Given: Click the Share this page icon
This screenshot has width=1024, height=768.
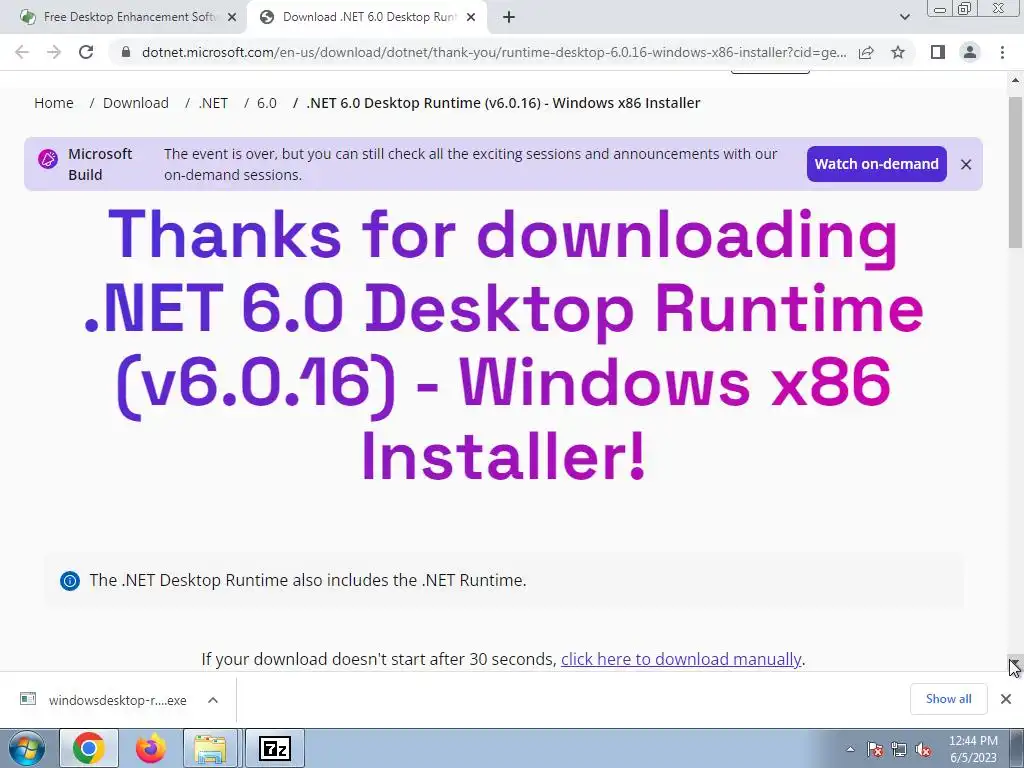Looking at the screenshot, I should [866, 52].
